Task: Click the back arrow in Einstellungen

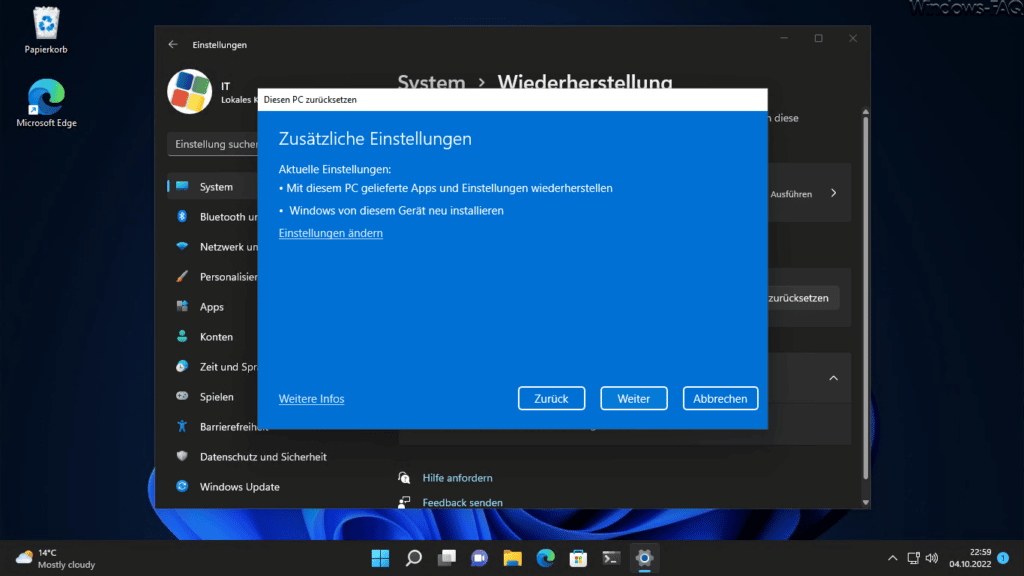Action: pyautogui.click(x=172, y=44)
